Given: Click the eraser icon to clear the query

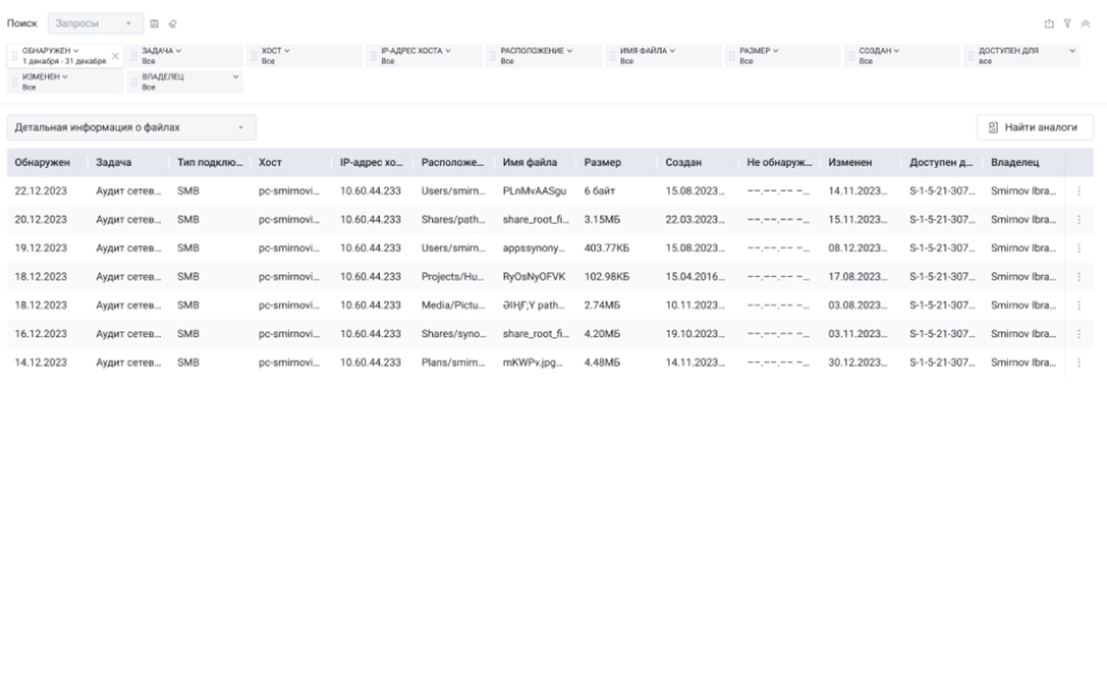Looking at the screenshot, I should click(x=172, y=22).
